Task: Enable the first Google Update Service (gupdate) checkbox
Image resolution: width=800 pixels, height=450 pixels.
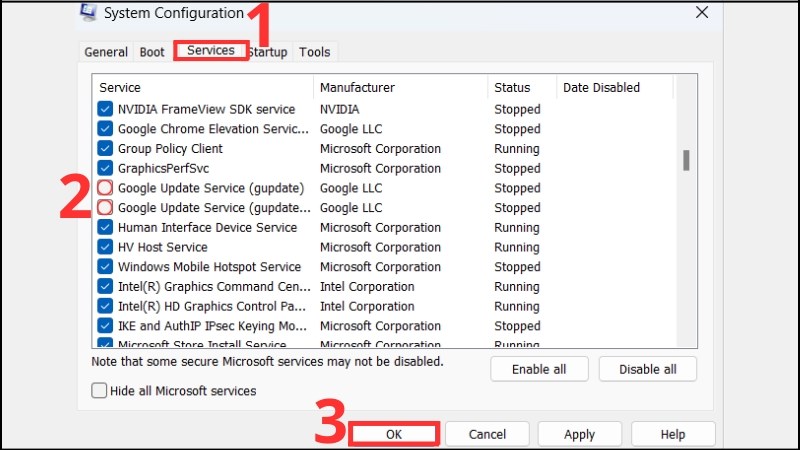Action: 105,188
